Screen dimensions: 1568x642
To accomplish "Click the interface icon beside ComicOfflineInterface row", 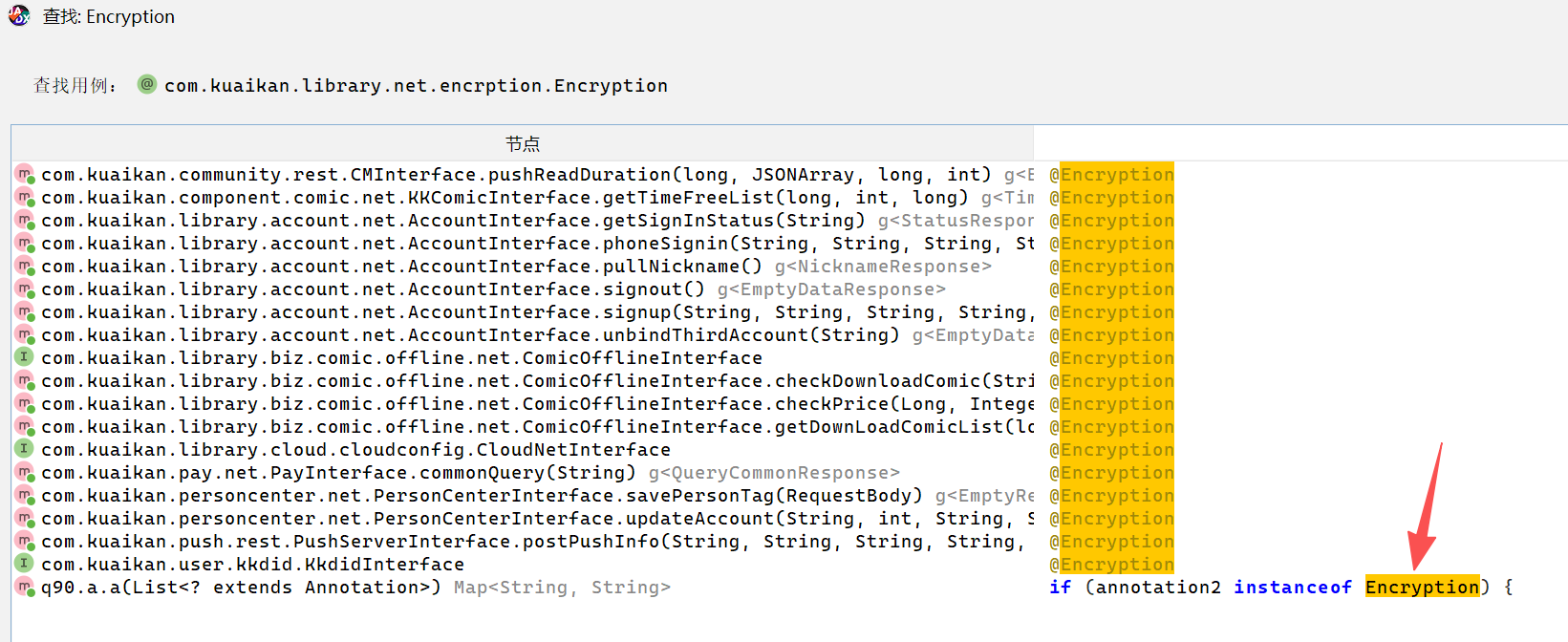I will click(24, 357).
